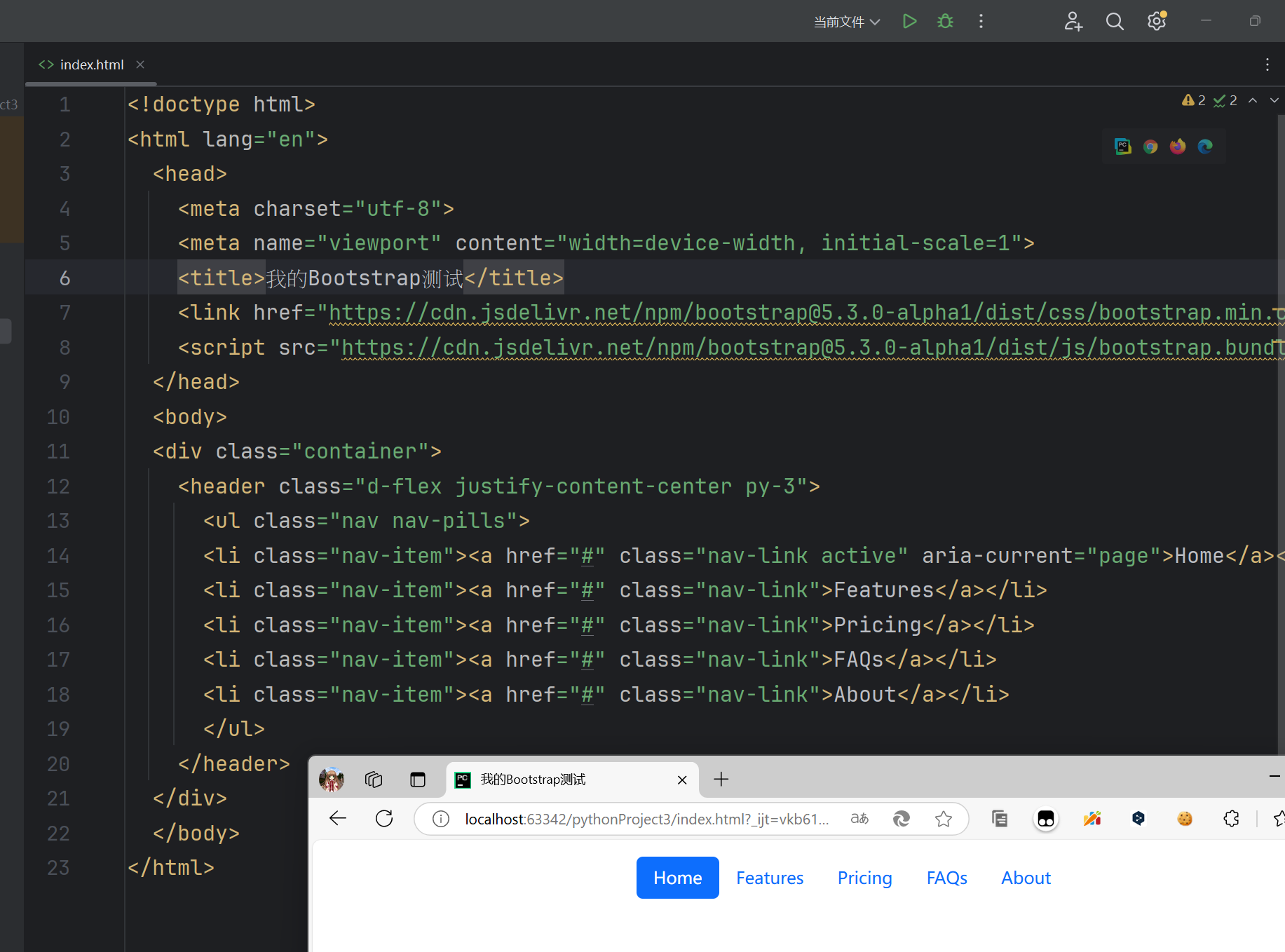Open the editor tabs more-options menu
Image resolution: width=1285 pixels, height=952 pixels.
[x=1267, y=64]
